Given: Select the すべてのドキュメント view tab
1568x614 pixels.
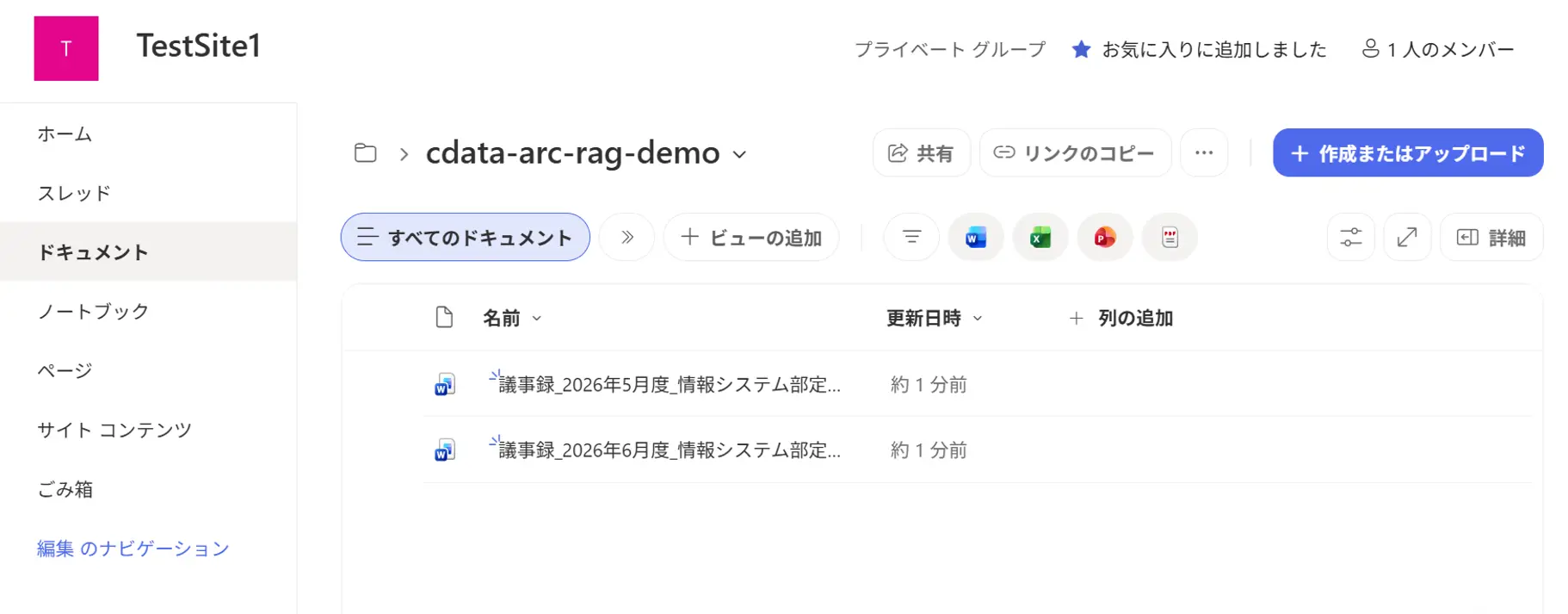Looking at the screenshot, I should (x=466, y=237).
